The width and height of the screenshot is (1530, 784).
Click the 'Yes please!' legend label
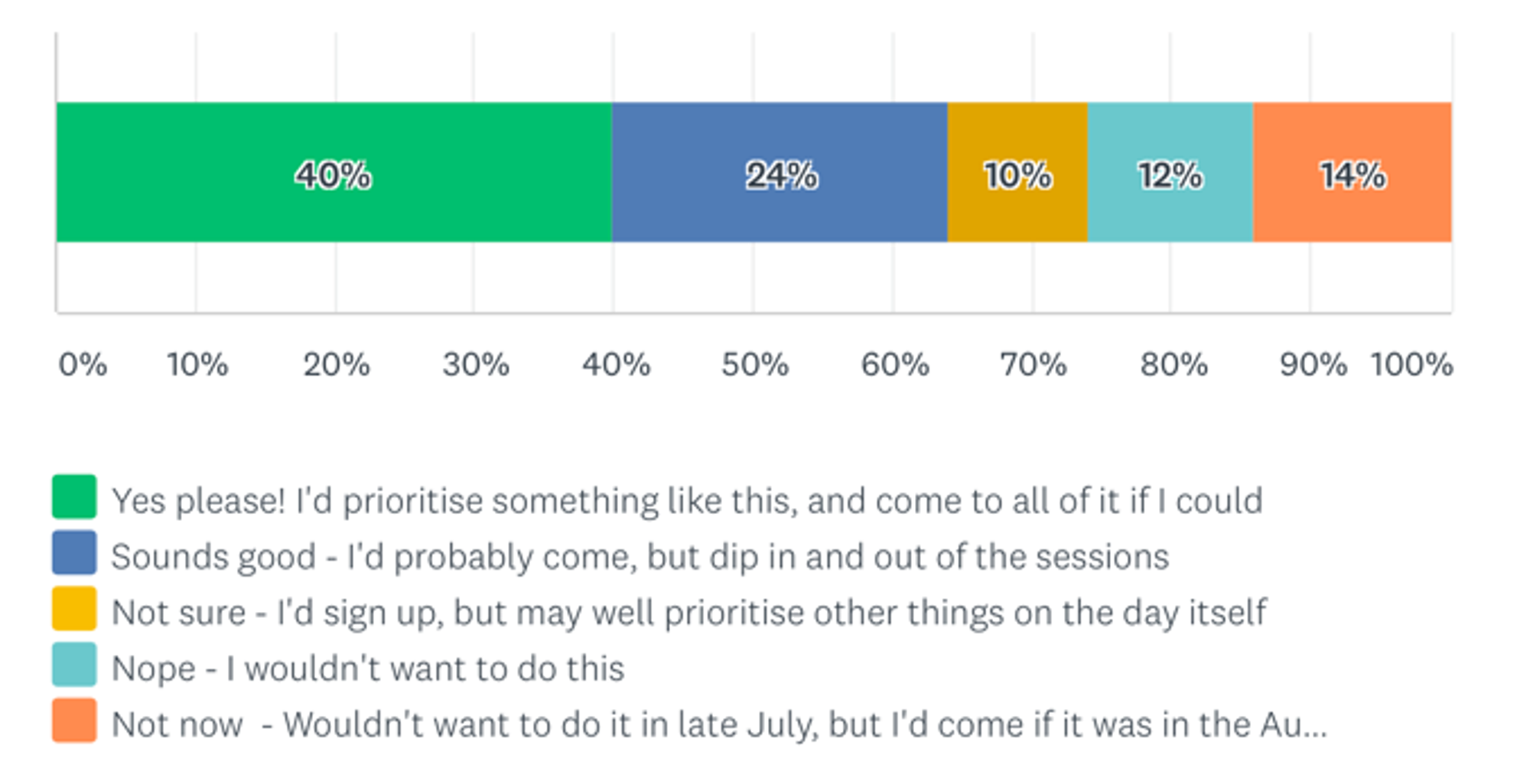(686, 502)
